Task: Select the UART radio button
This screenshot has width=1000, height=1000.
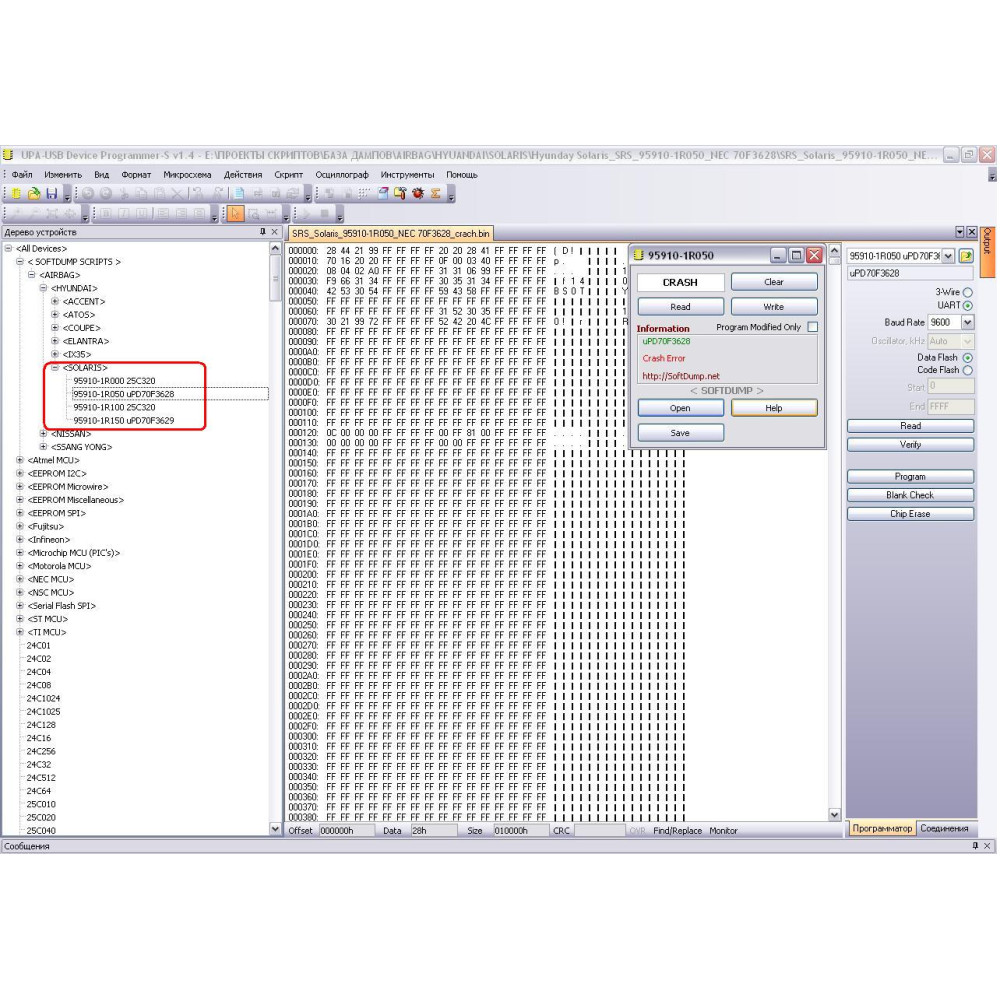Action: point(967,305)
